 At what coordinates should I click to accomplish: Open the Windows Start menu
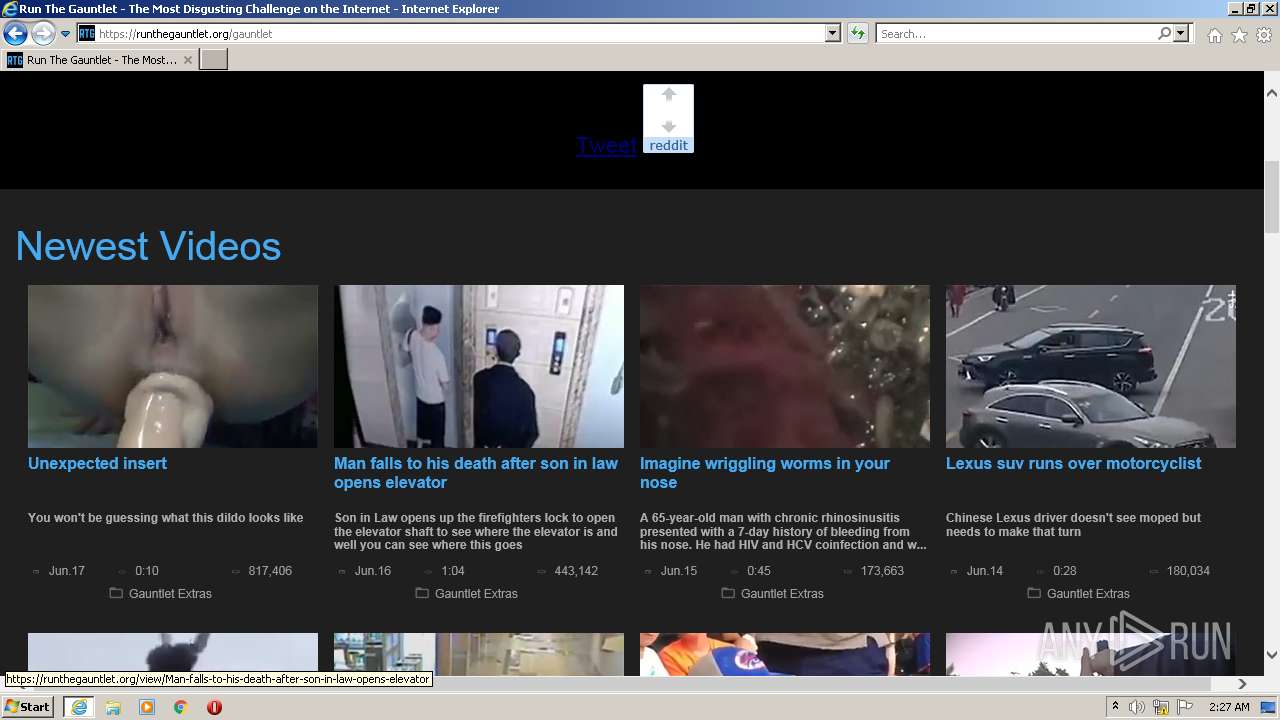[x=27, y=707]
